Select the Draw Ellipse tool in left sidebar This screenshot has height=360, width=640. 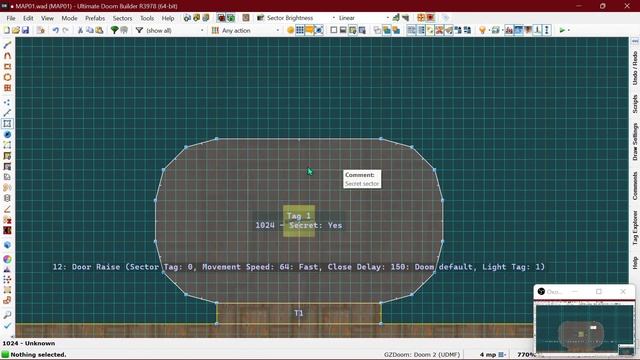(x=7, y=77)
